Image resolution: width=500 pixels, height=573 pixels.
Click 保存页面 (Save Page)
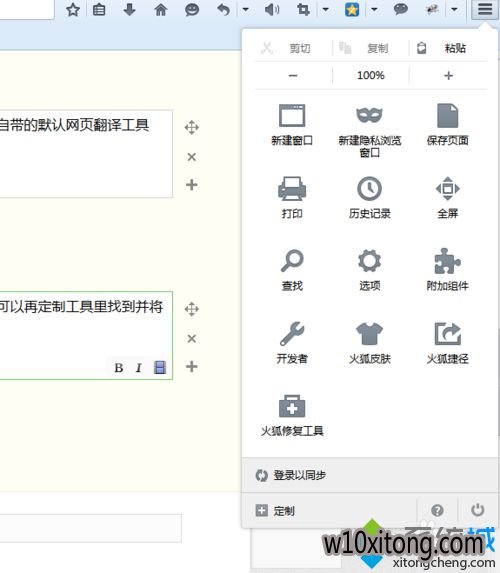click(x=448, y=125)
